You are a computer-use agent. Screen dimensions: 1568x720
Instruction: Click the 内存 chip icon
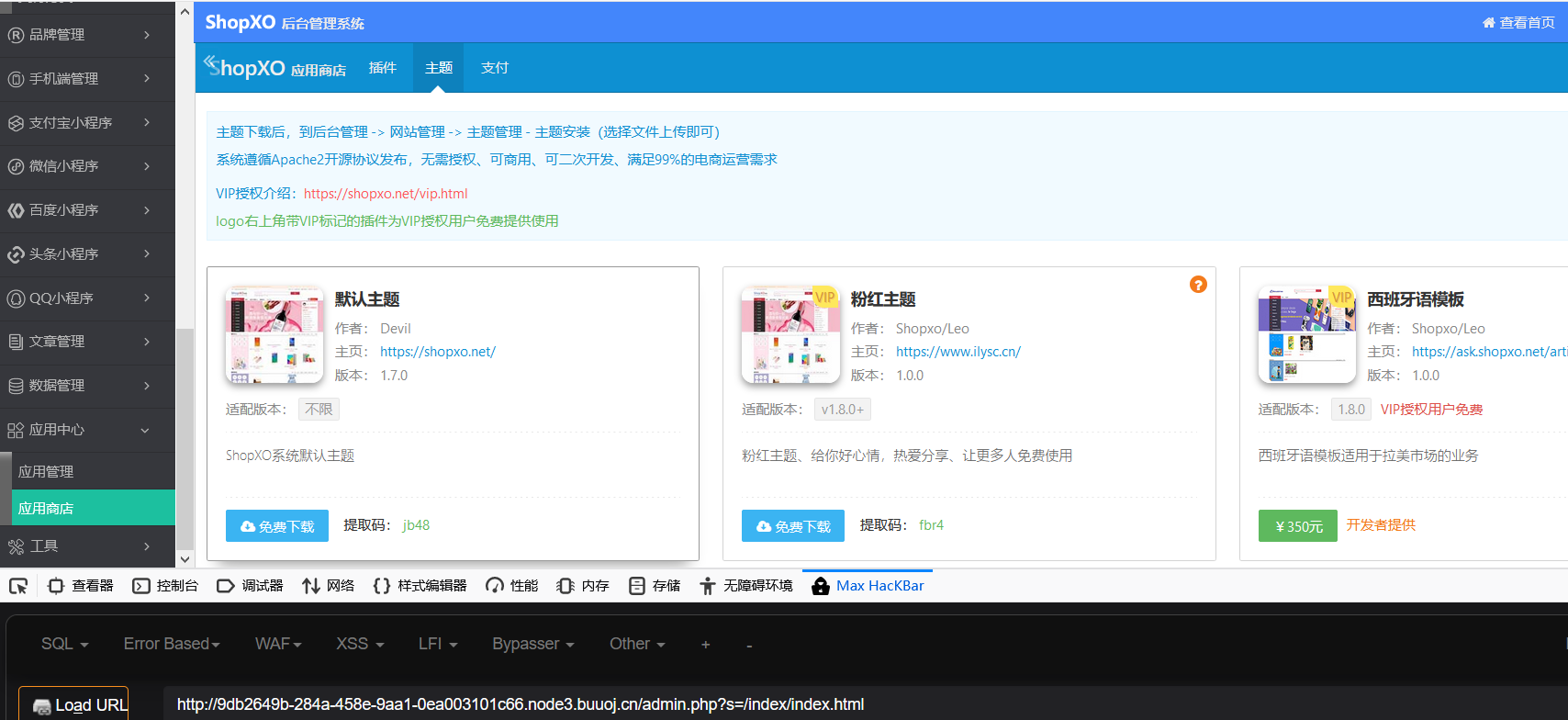tap(566, 586)
